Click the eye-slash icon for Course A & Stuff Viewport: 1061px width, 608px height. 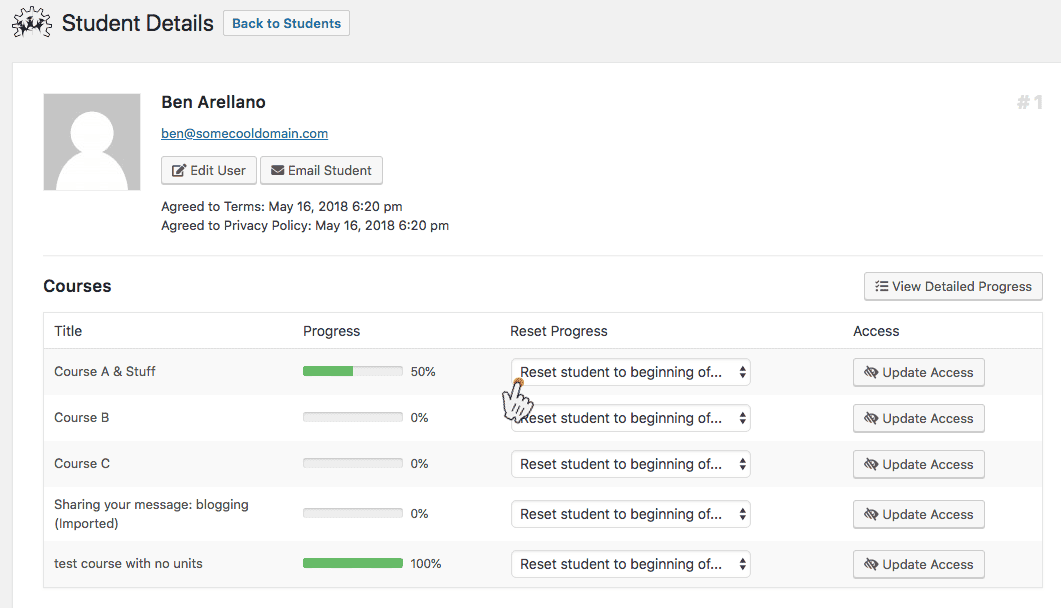pyautogui.click(x=871, y=373)
